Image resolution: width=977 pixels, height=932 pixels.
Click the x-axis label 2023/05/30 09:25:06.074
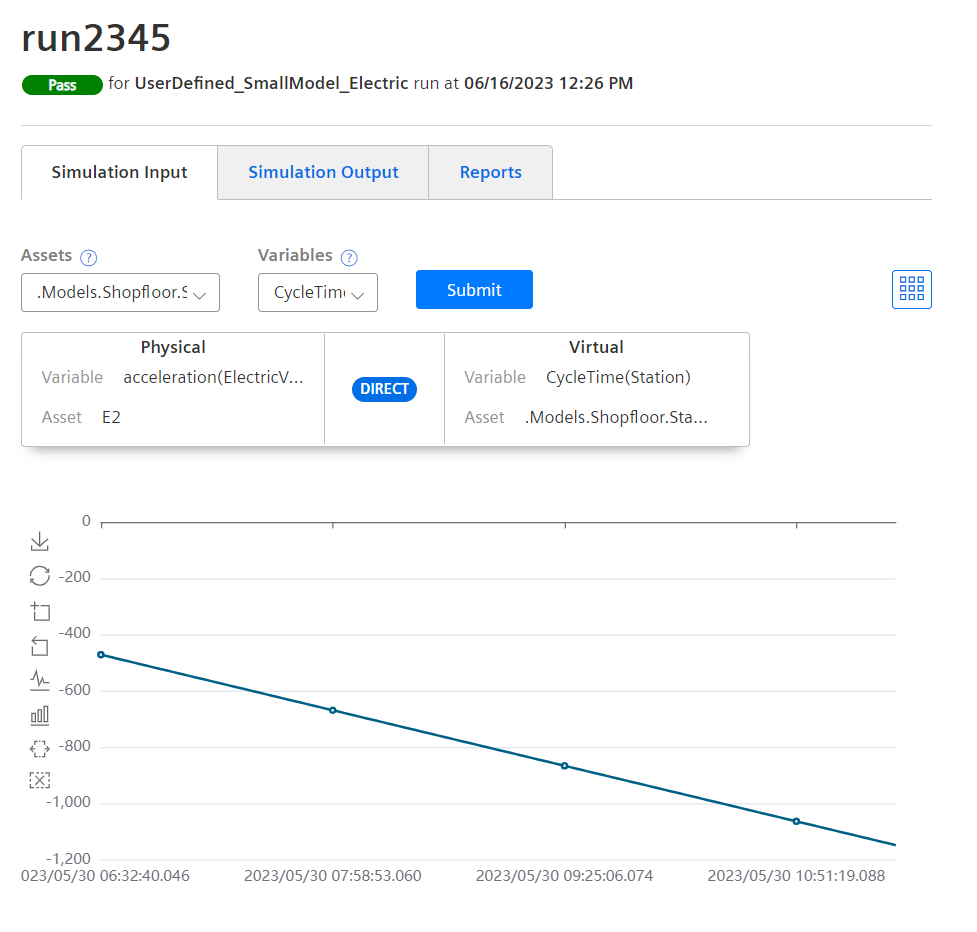tap(565, 876)
